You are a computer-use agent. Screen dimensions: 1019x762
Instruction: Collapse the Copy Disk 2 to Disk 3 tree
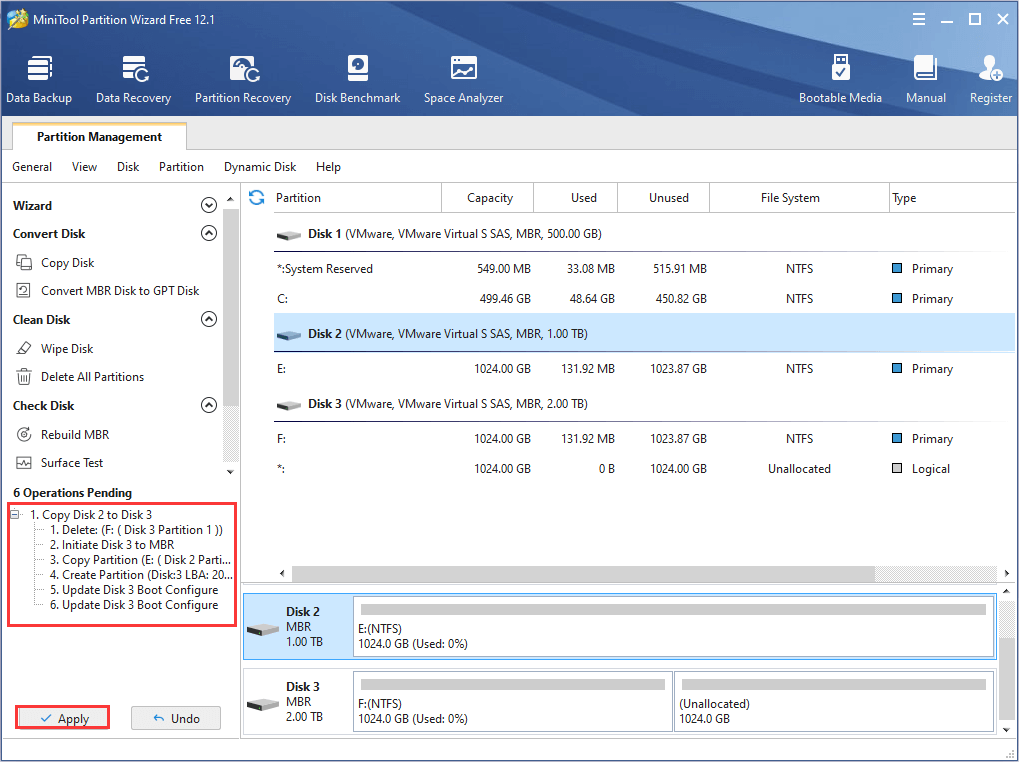point(15,514)
